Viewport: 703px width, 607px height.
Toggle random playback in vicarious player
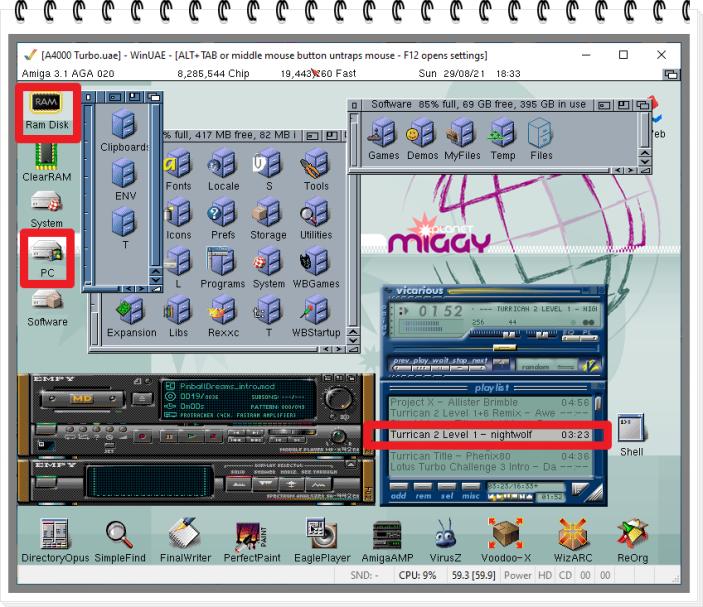click(x=546, y=366)
